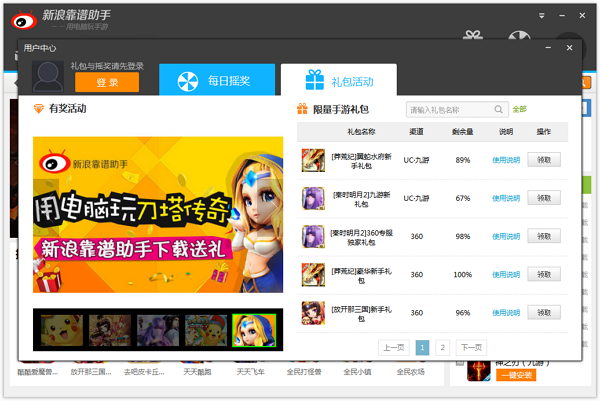Go to page 2 of gift list
The height and width of the screenshot is (401, 600).
point(442,347)
